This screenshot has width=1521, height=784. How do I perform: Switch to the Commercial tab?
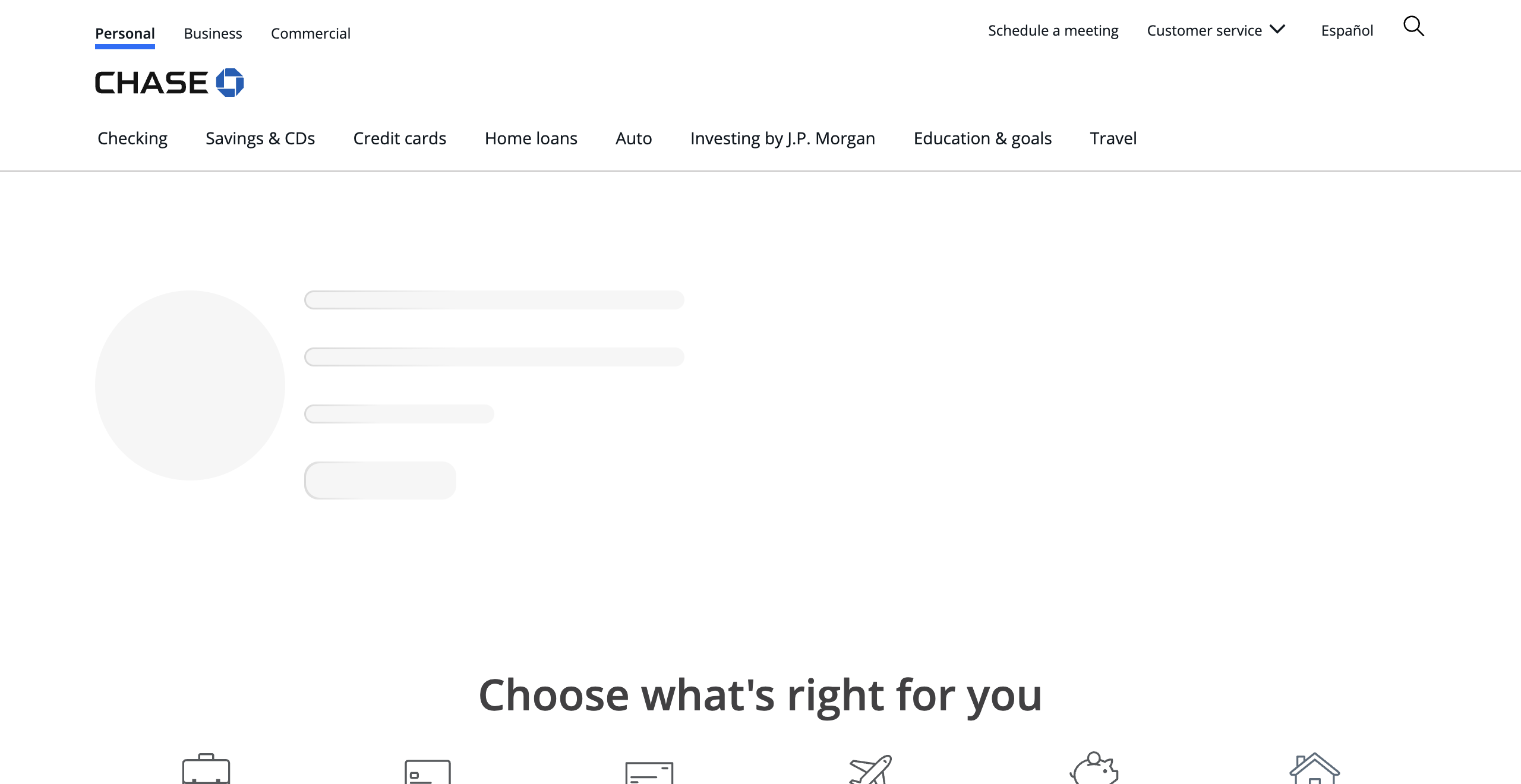[x=310, y=33]
